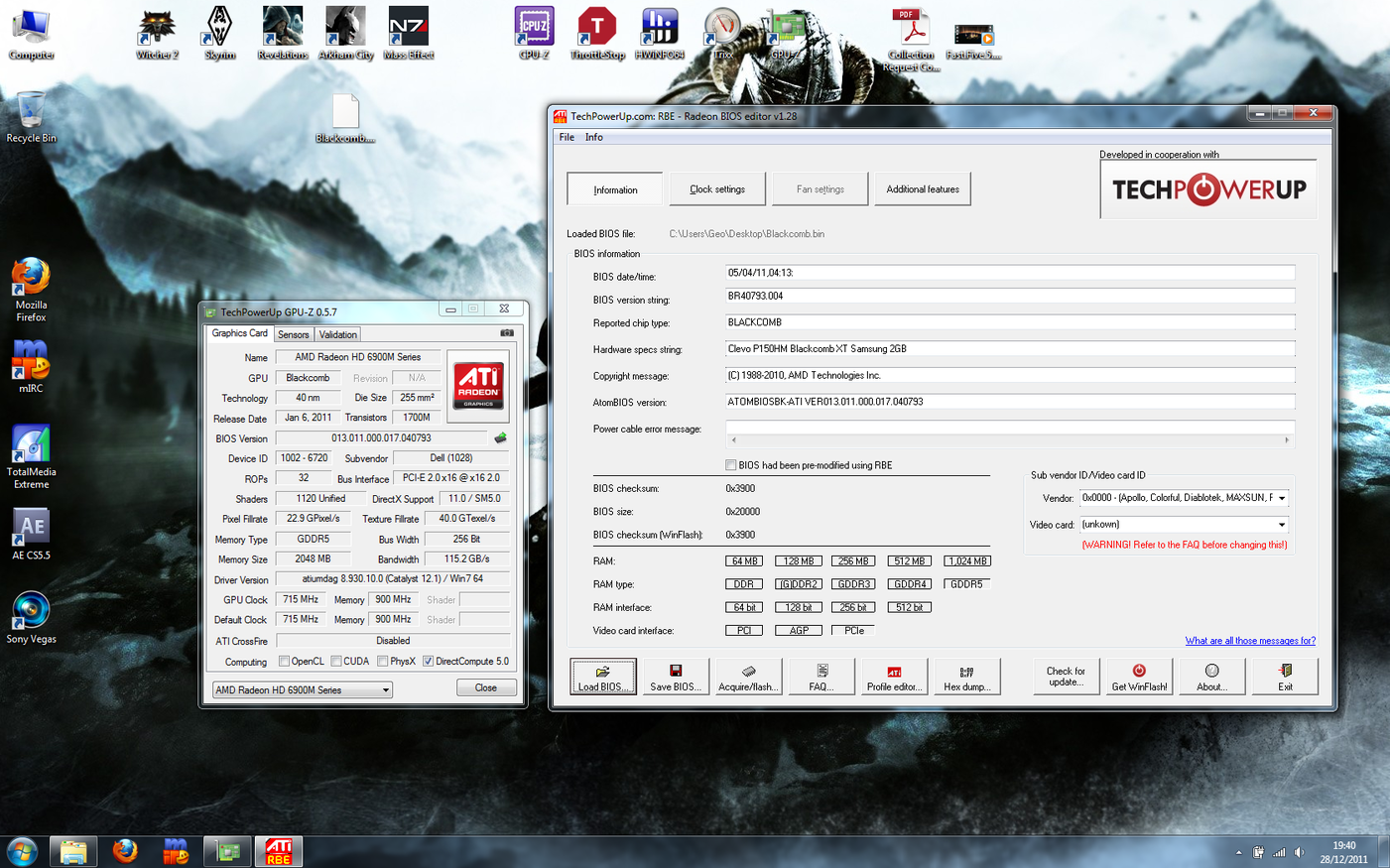The height and width of the screenshot is (868, 1390).
Task: Show hidden system tray icons
Action: click(x=1238, y=852)
